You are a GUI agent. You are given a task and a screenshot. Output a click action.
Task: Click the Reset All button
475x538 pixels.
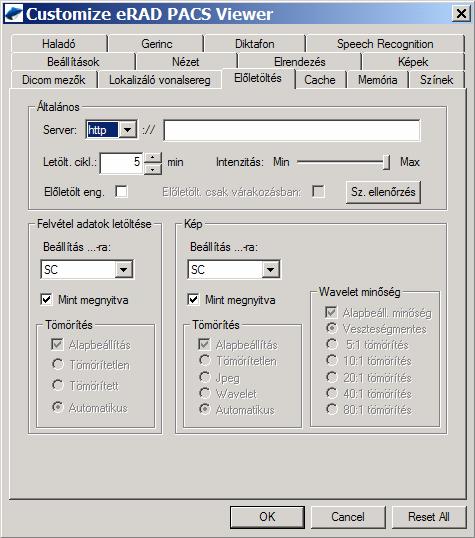point(429,517)
